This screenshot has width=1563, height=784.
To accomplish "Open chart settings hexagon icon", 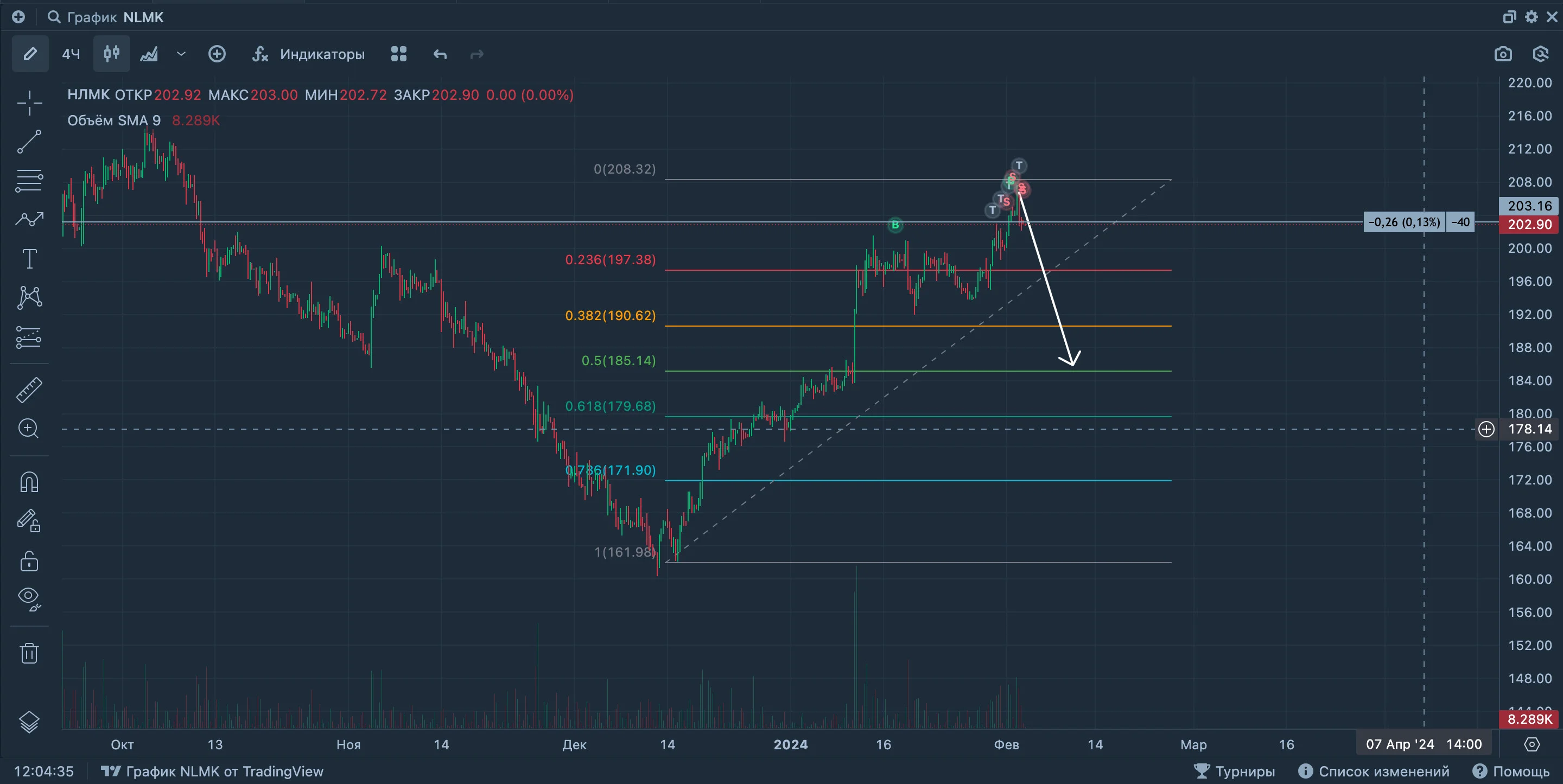I will coord(1541,54).
